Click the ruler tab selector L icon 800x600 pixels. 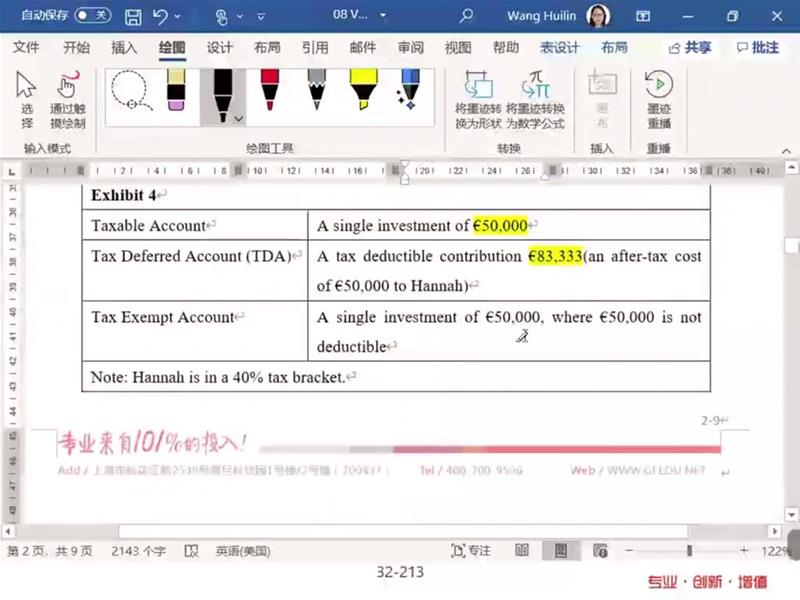coord(12,171)
